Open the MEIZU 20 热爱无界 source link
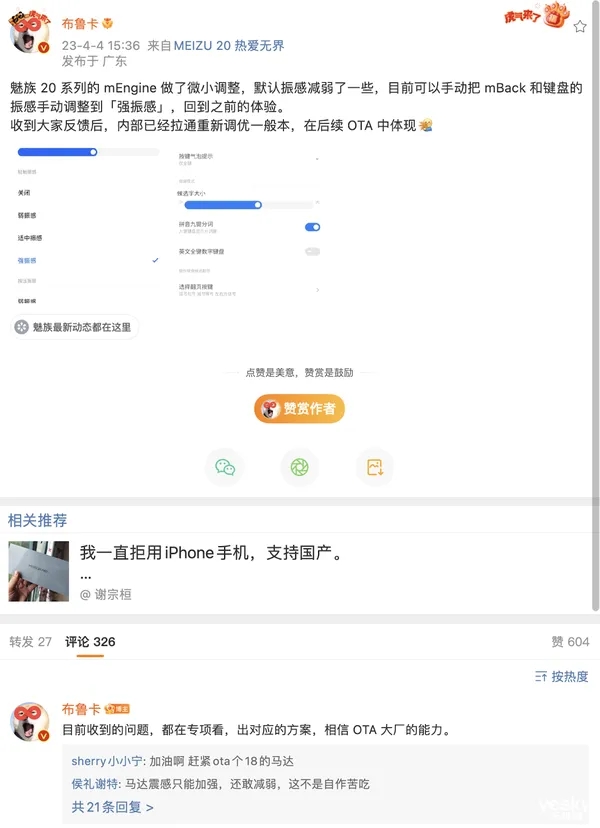The image size is (600, 828). tap(229, 45)
